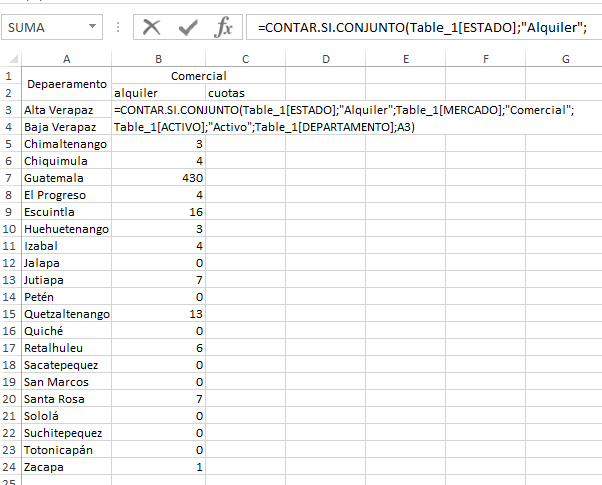The image size is (602, 485).
Task: Confirm the formula with checkmark icon
Action: (188, 28)
